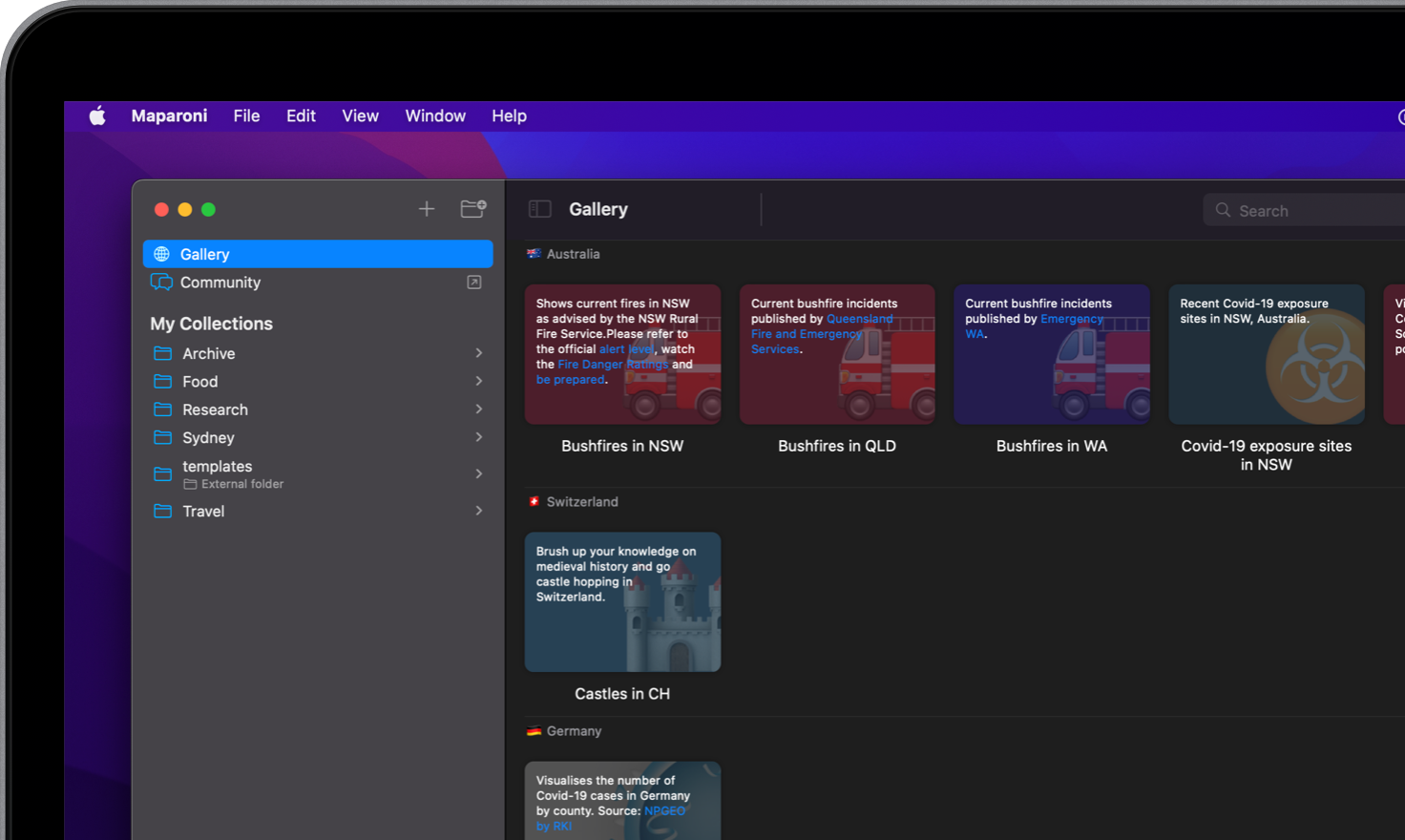This screenshot has width=1405, height=840.
Task: Open the File menu
Action: (x=246, y=115)
